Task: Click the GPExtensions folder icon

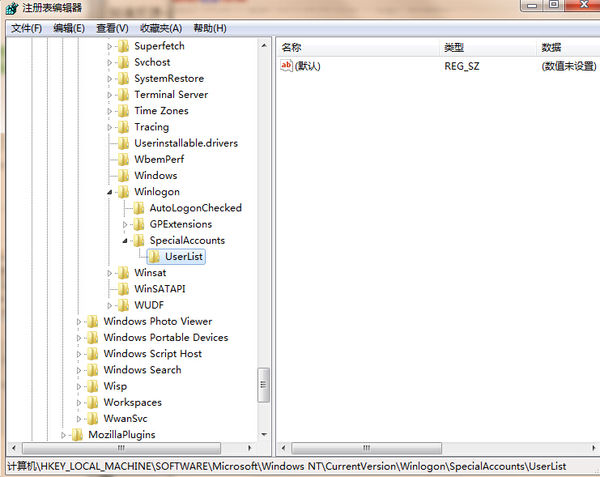Action: (x=139, y=224)
